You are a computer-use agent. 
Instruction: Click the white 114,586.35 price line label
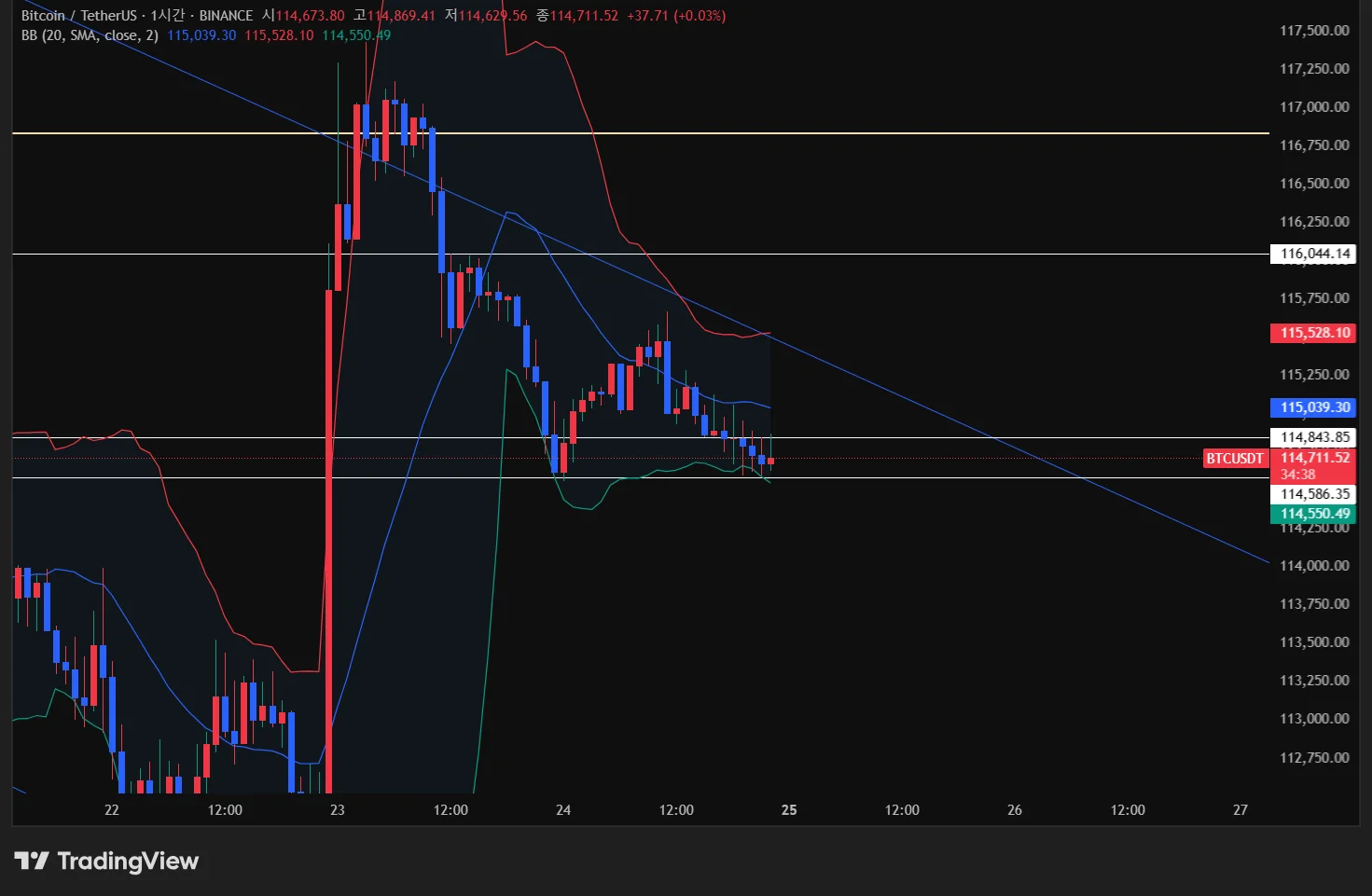point(1313,494)
